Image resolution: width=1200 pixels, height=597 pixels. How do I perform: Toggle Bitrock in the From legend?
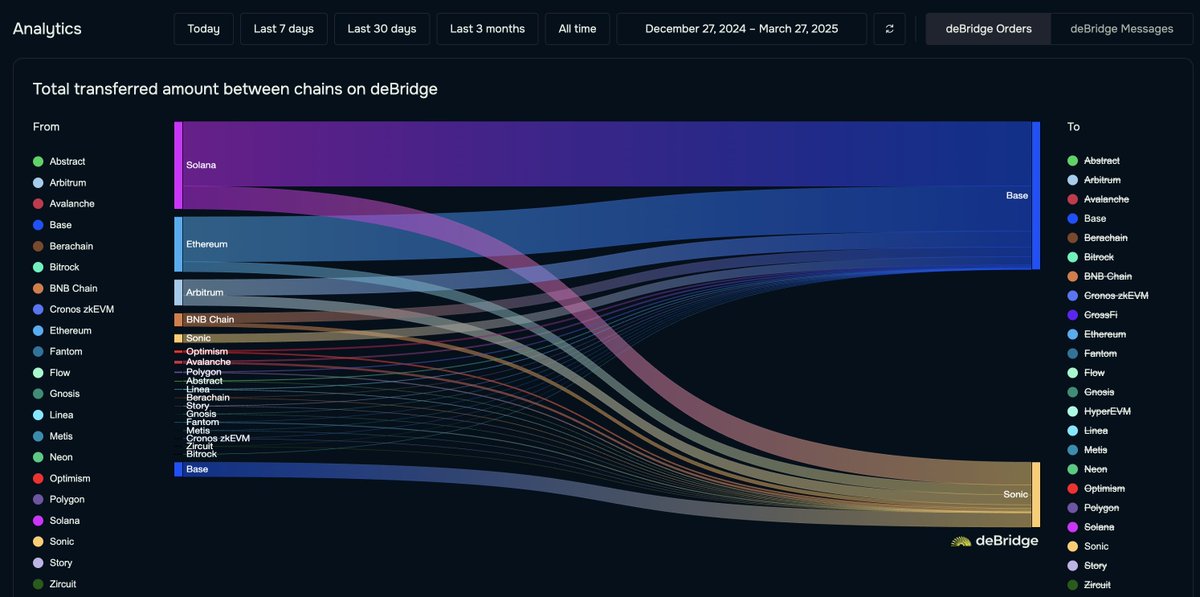(x=56, y=267)
